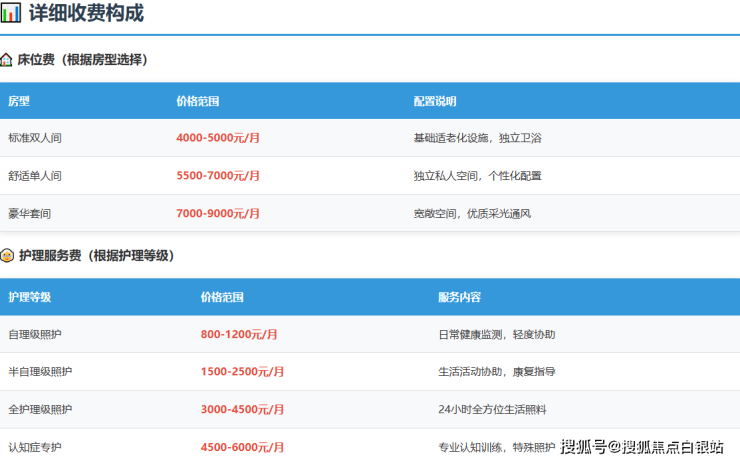Image resolution: width=740 pixels, height=463 pixels.
Task: Click the 5500-7000元/月 price
Action: pos(218,176)
